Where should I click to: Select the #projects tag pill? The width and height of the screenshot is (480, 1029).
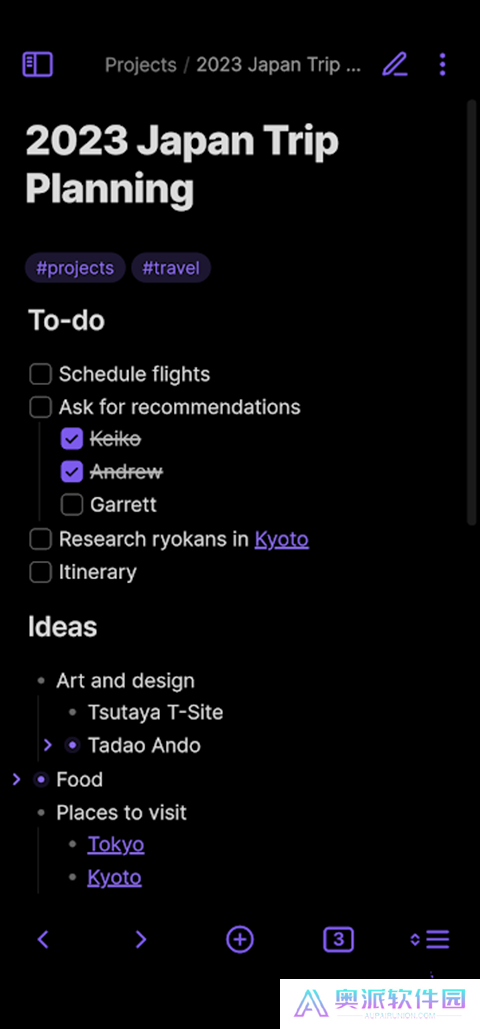pos(75,268)
